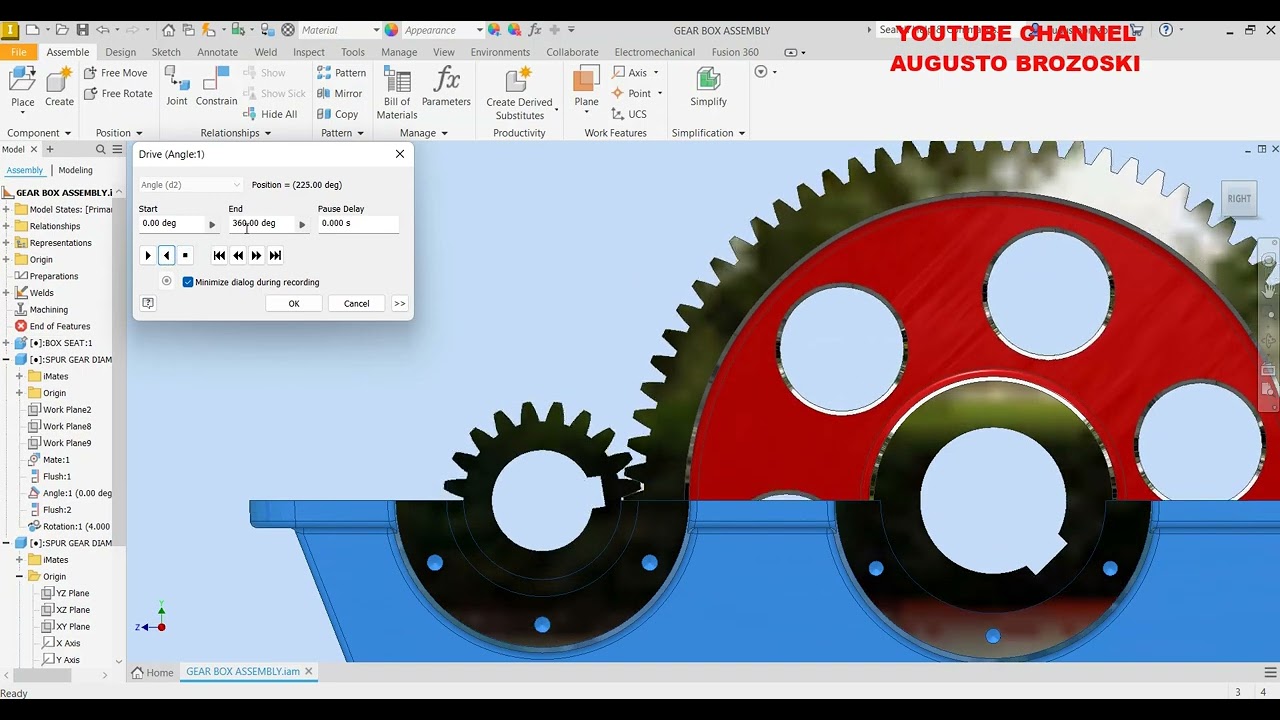Open the Bill of Materials
This screenshot has height=720, width=1280.
397,94
